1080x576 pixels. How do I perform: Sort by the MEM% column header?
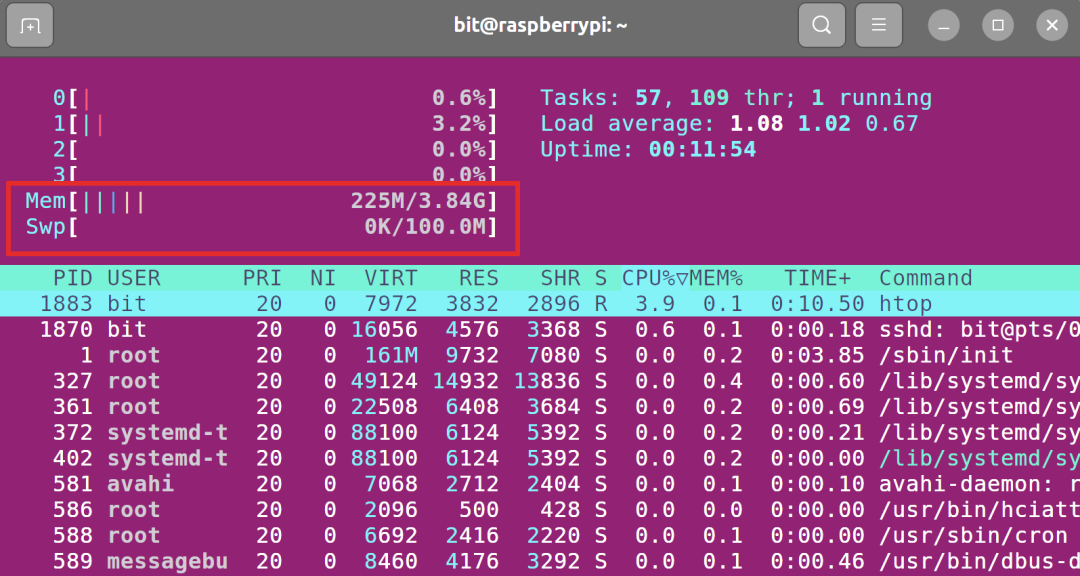tap(716, 278)
